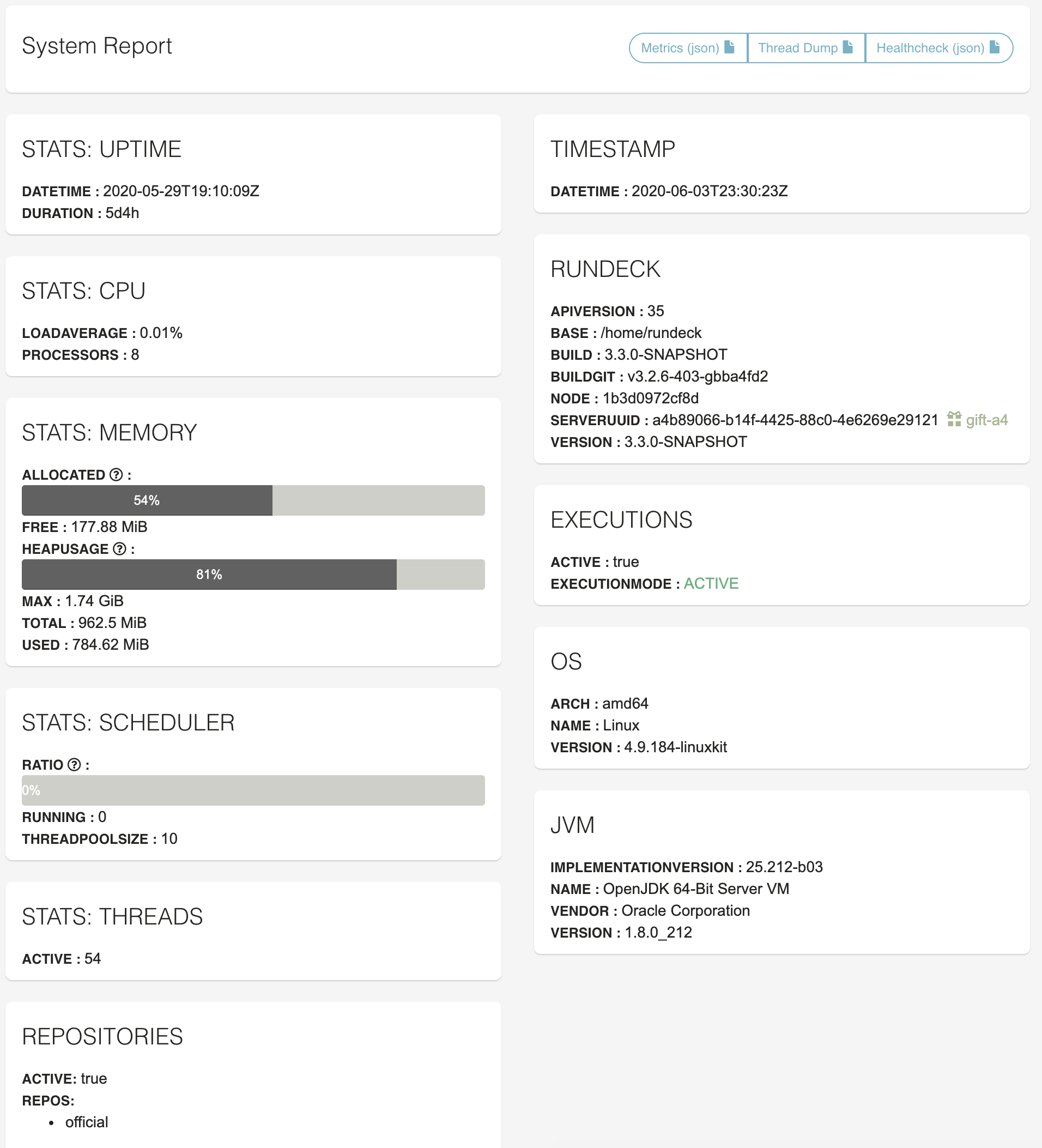Click the gift-a4 server label
1042x1148 pixels.
click(987, 420)
